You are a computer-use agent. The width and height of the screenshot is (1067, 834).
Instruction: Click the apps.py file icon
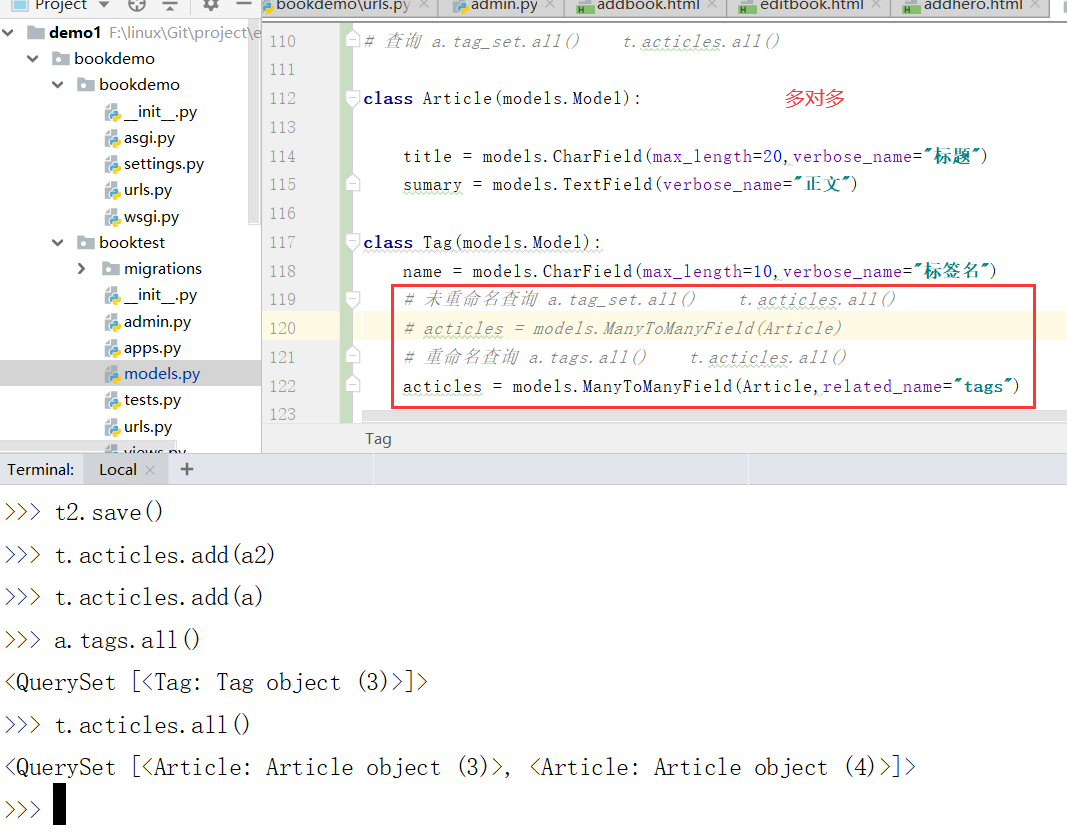112,348
